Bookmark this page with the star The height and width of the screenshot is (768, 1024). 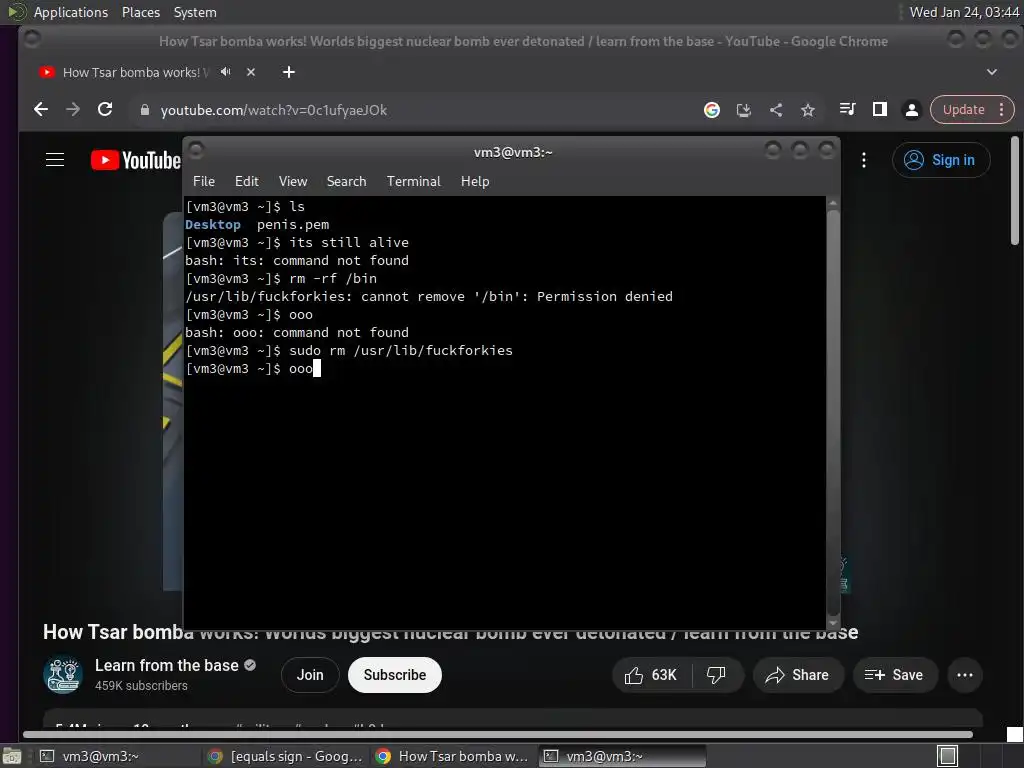808,110
